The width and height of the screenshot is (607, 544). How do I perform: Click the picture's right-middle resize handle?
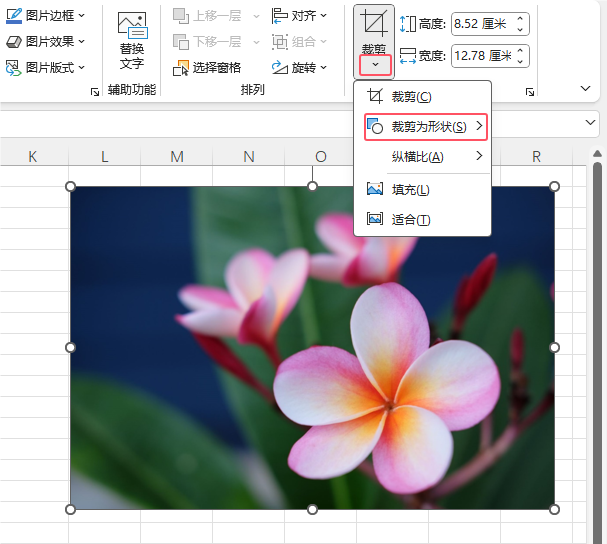[554, 348]
